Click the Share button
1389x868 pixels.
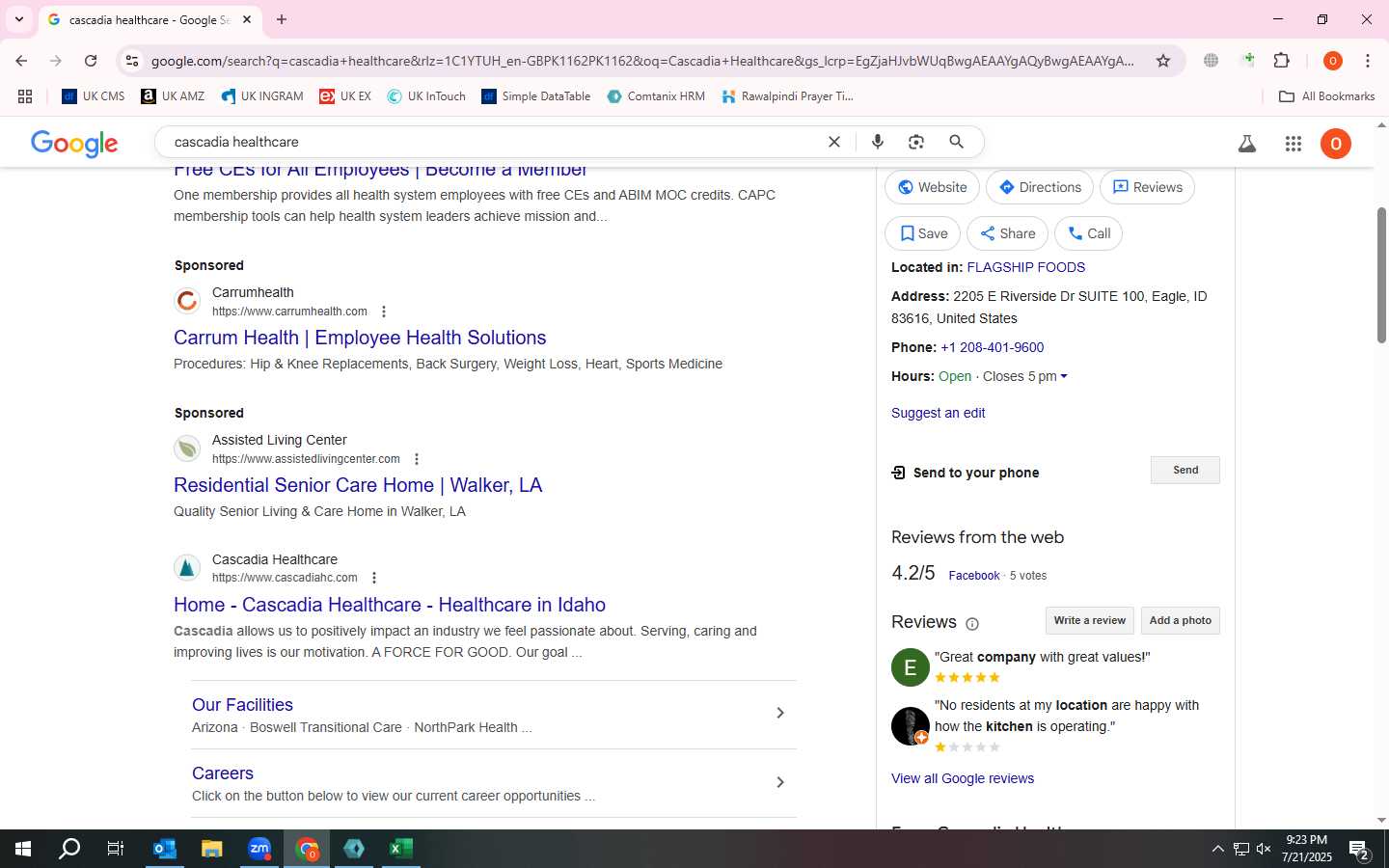[1008, 233]
